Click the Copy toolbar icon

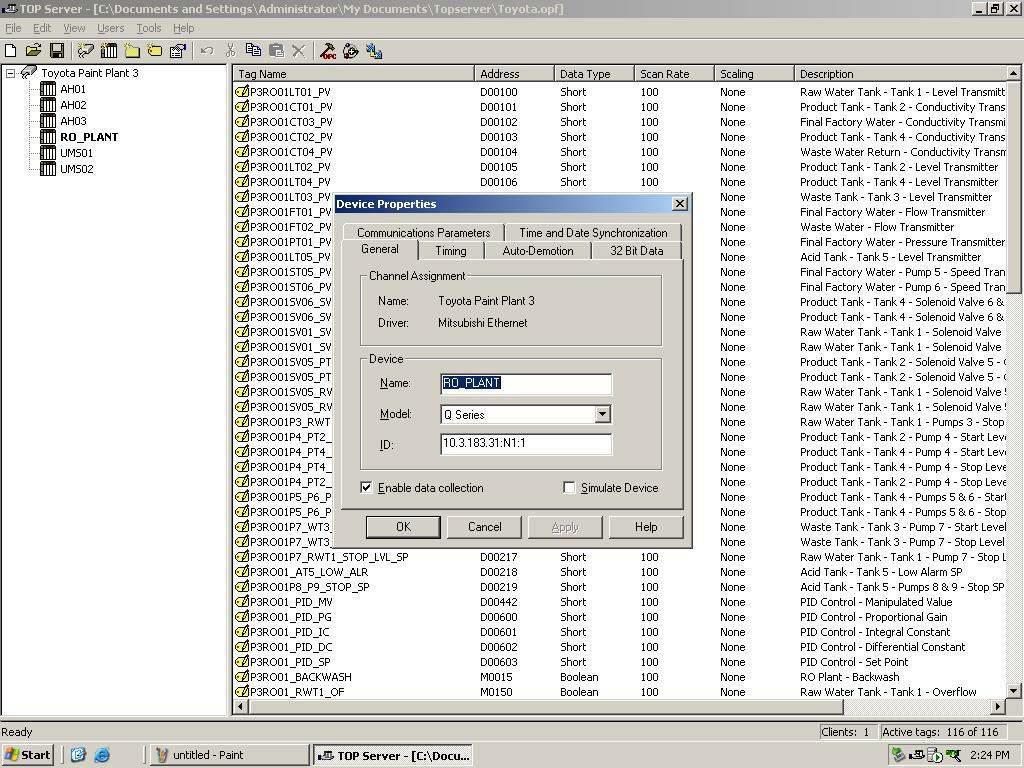click(253, 50)
